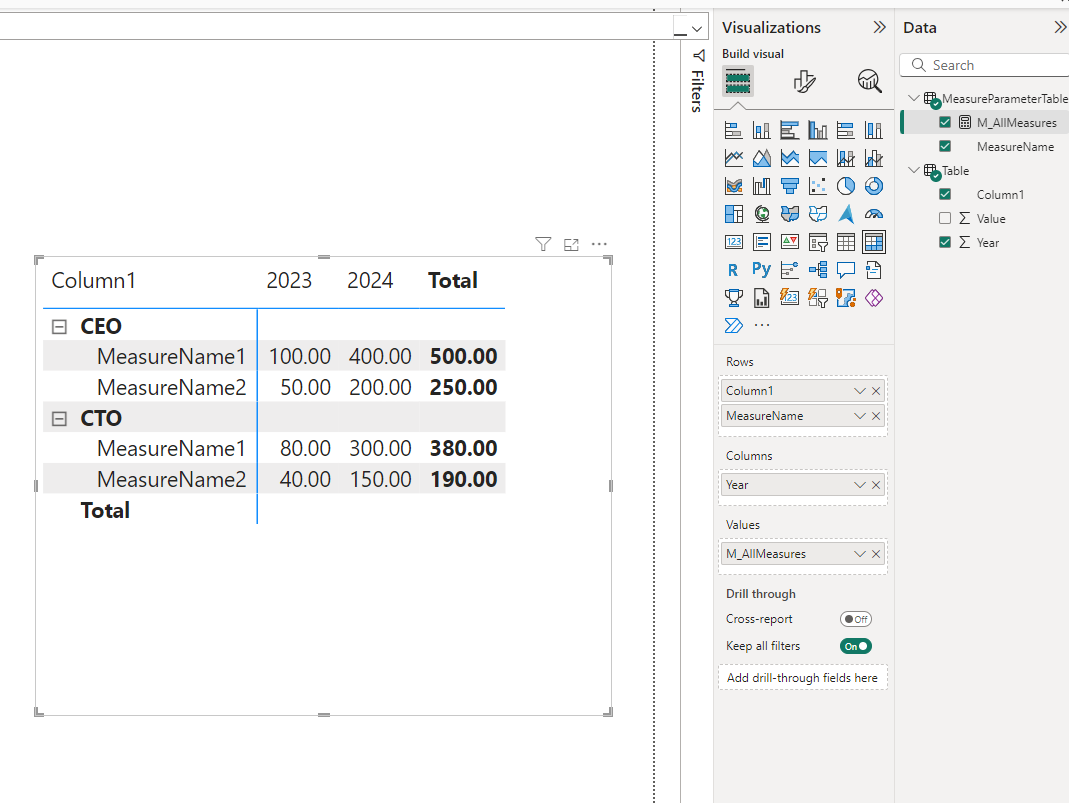Open Focus mode for the matrix visual

pos(571,244)
